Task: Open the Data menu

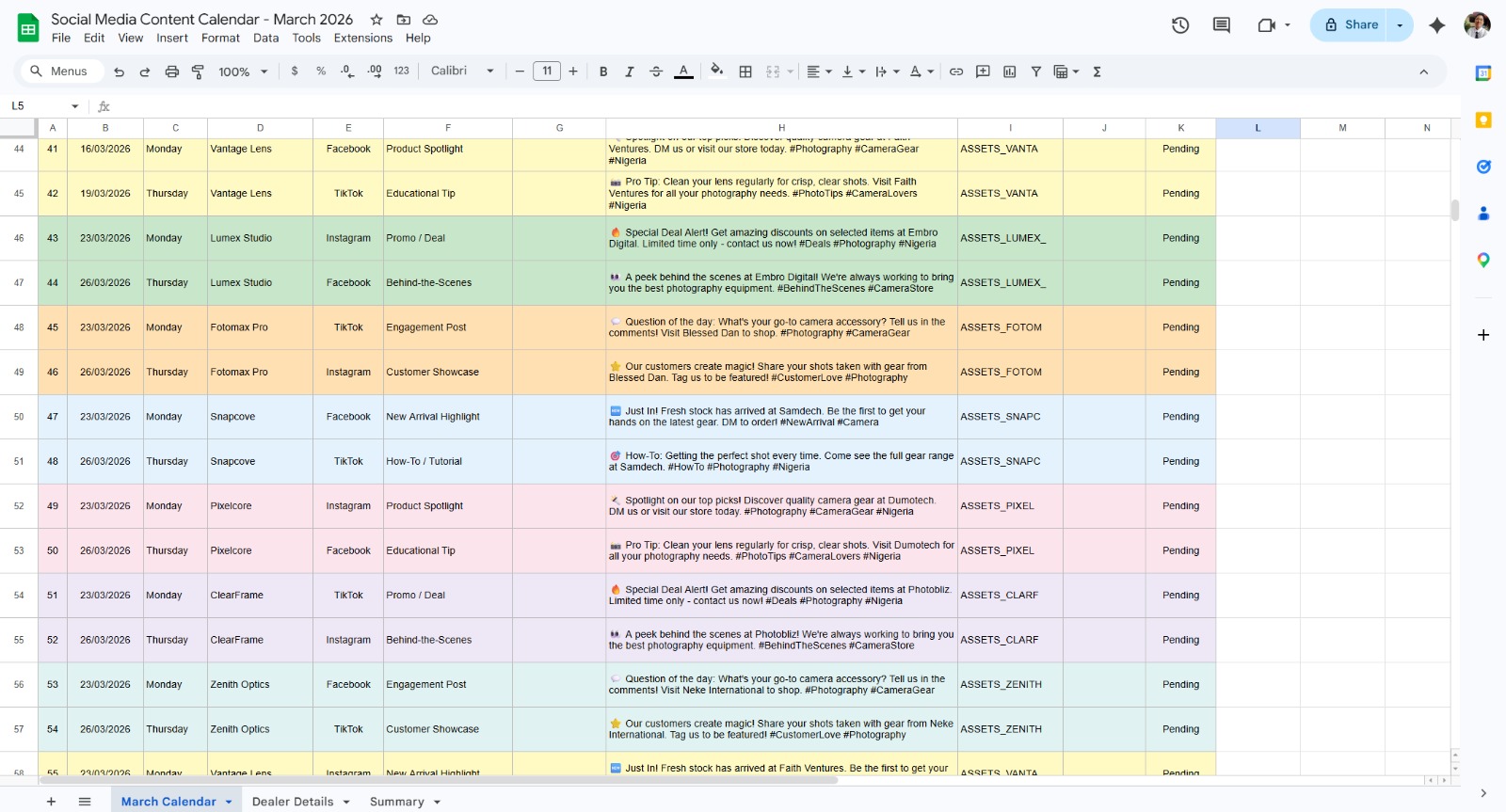Action: click(265, 39)
